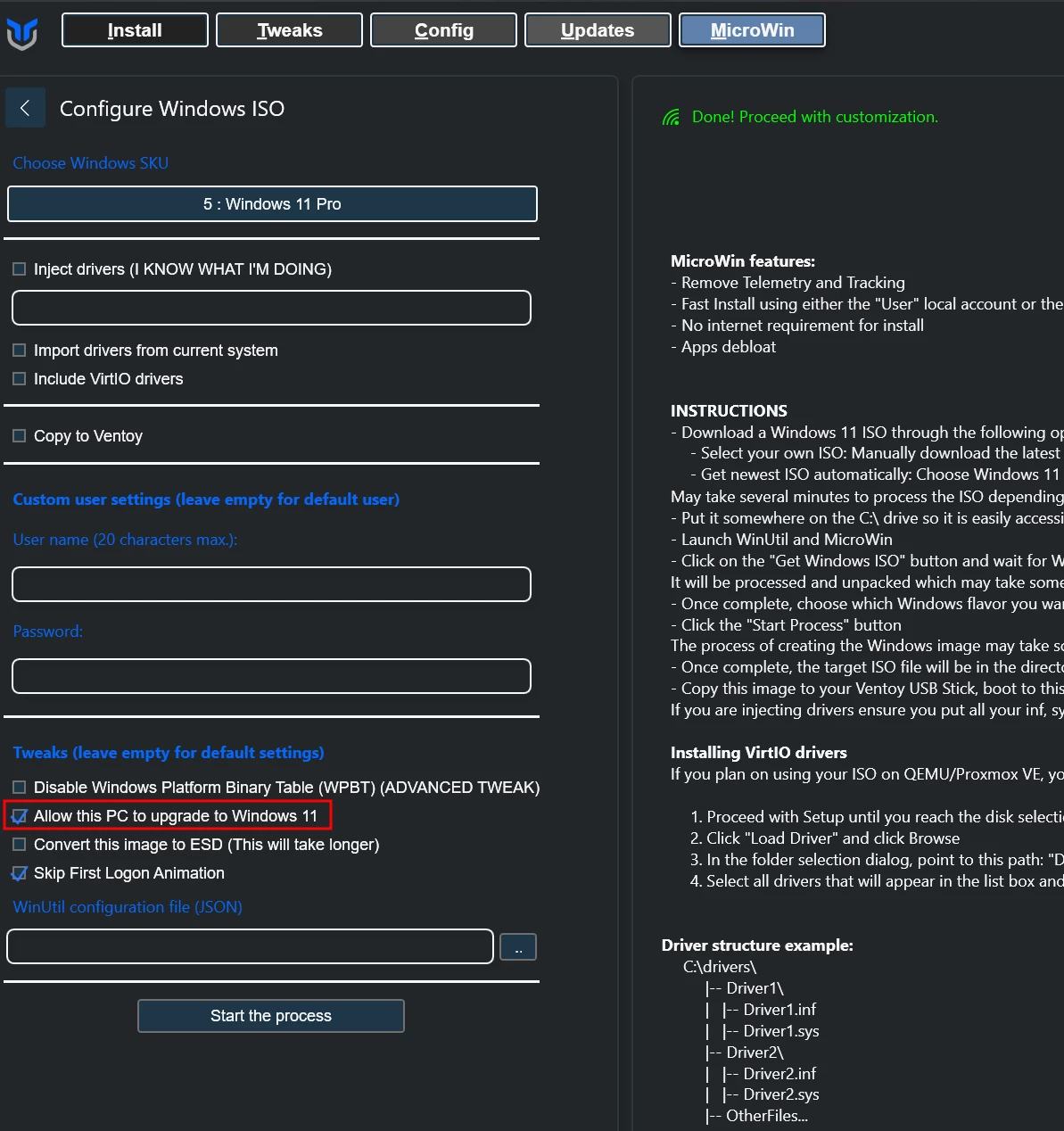This screenshot has width=1064, height=1131.
Task: Click 'Driver2.inf' entry in the driver example
Action: [x=779, y=1074]
